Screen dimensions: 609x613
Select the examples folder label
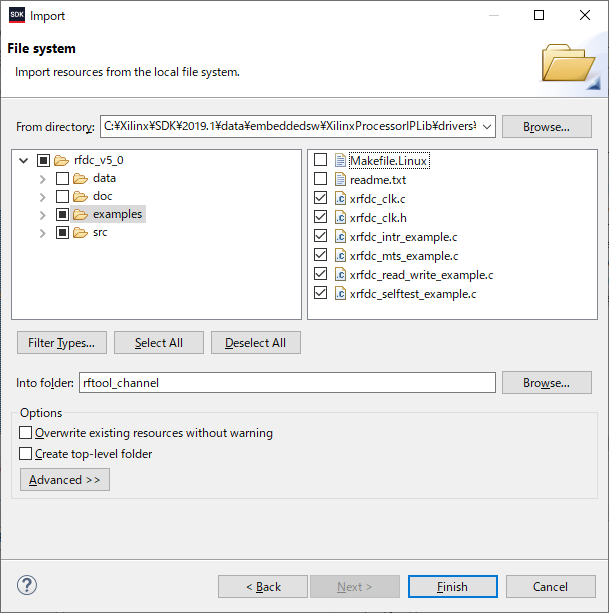click(117, 214)
